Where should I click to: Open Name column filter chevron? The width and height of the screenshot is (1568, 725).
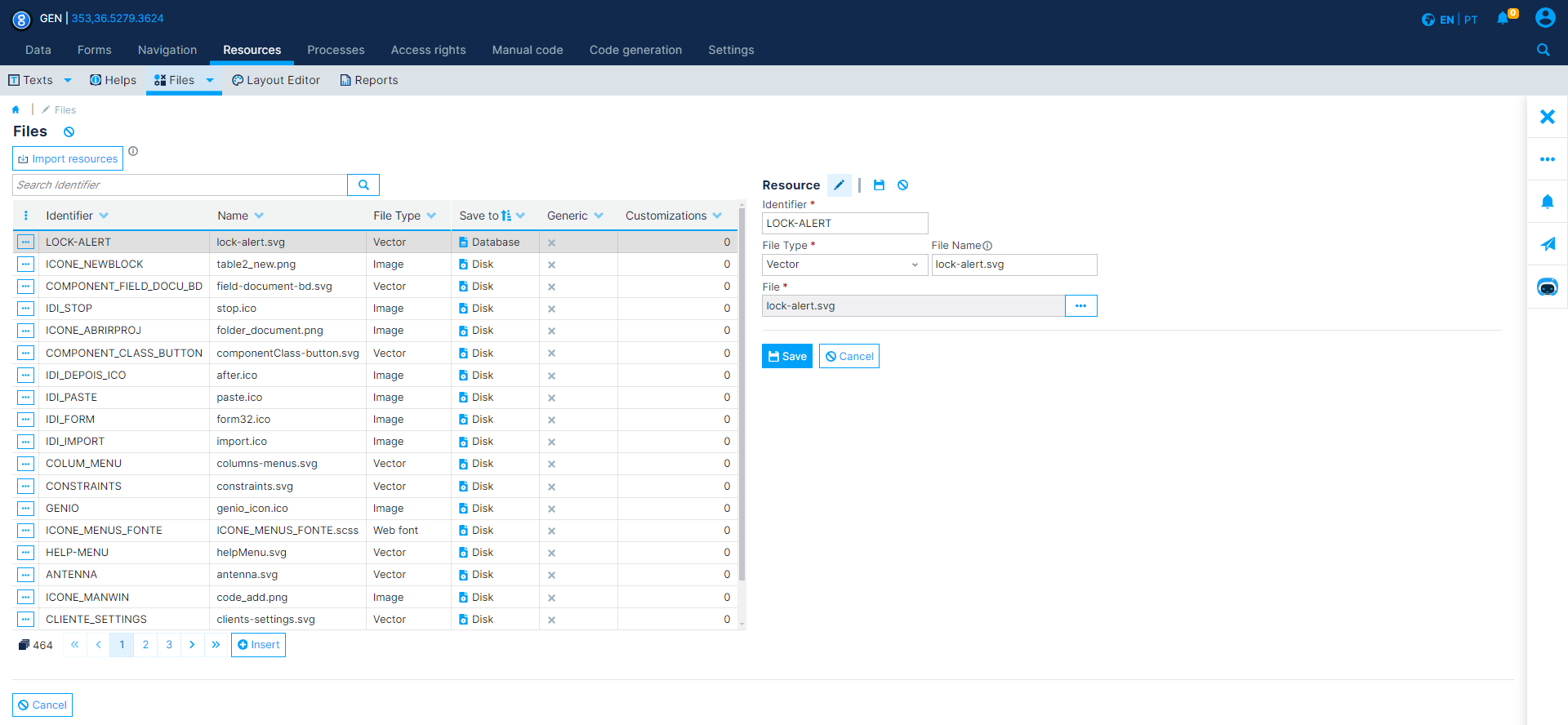pos(259,216)
